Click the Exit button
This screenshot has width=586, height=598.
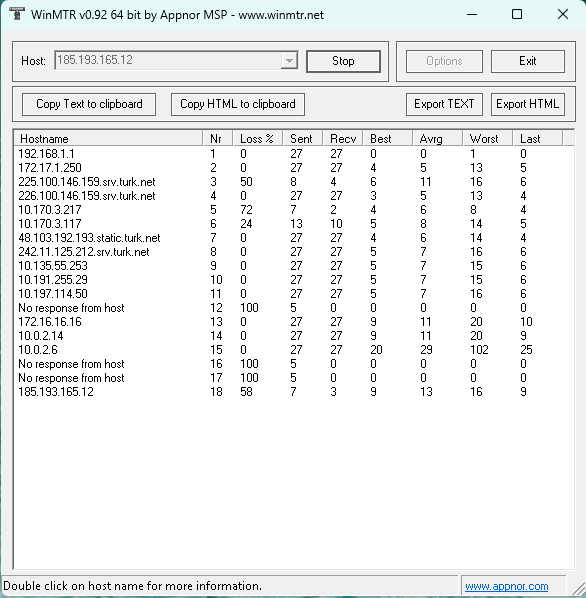(528, 61)
